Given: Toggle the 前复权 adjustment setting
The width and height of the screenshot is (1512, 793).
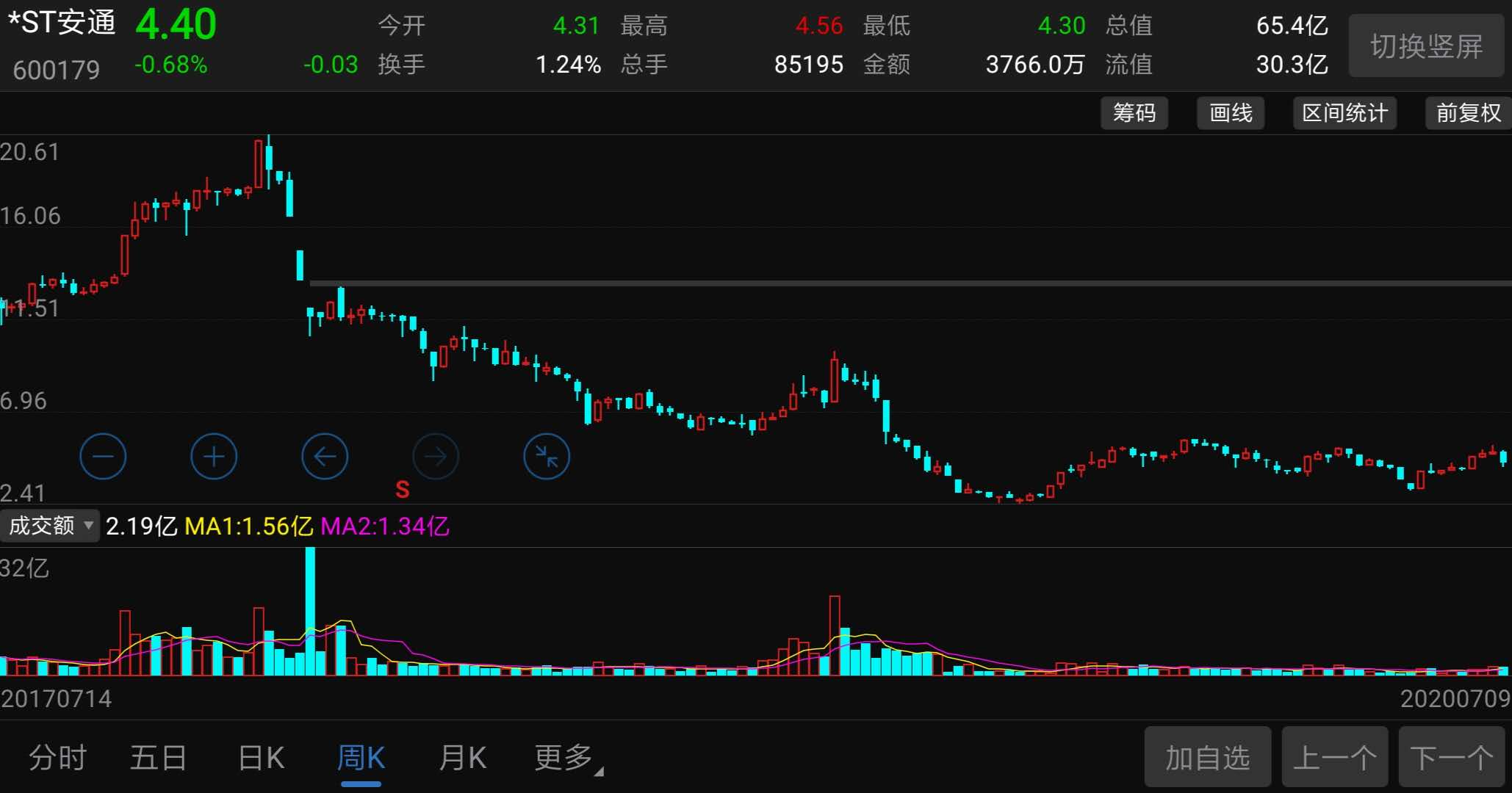Looking at the screenshot, I should tap(1469, 113).
